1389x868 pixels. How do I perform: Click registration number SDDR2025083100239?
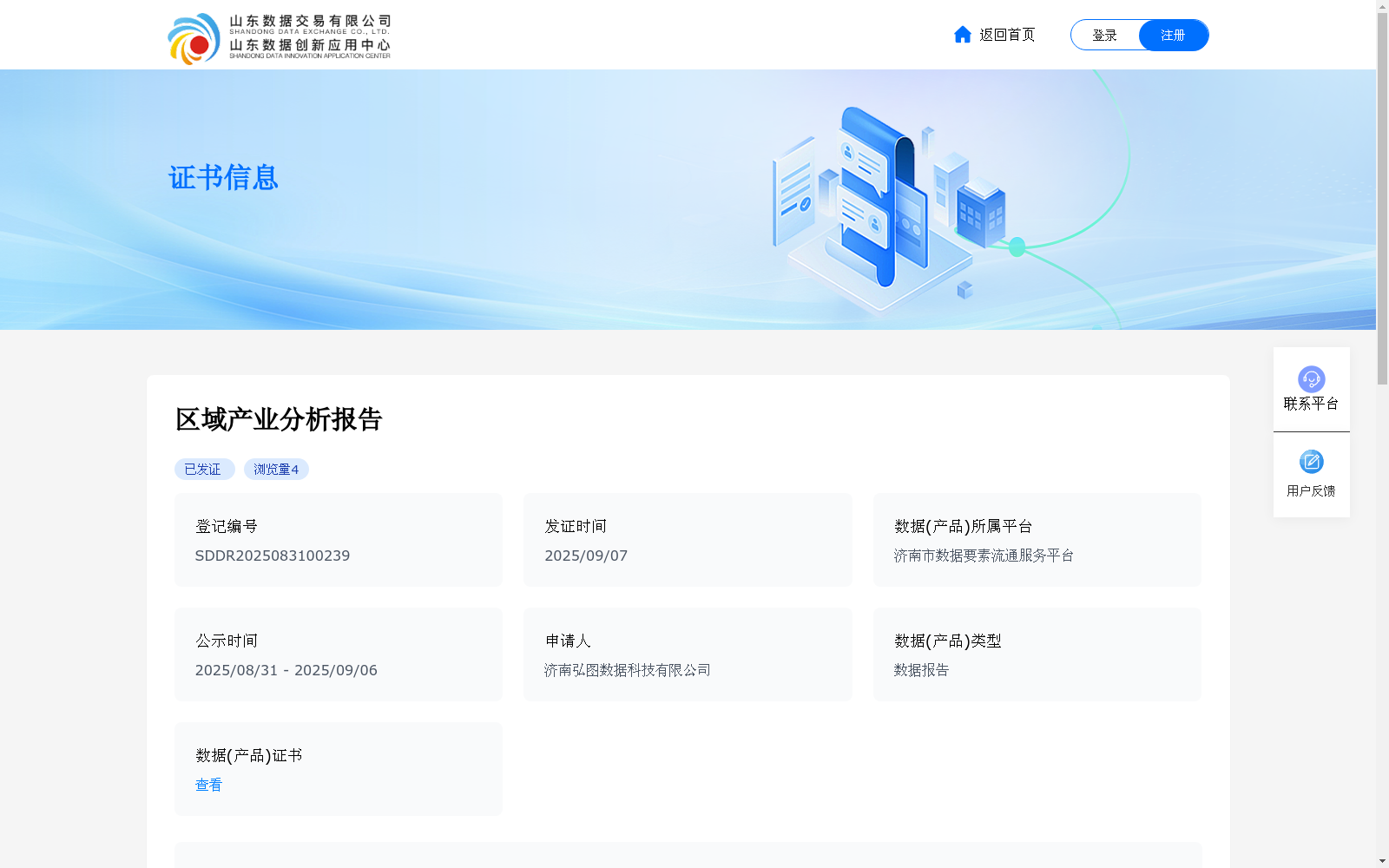(273, 556)
